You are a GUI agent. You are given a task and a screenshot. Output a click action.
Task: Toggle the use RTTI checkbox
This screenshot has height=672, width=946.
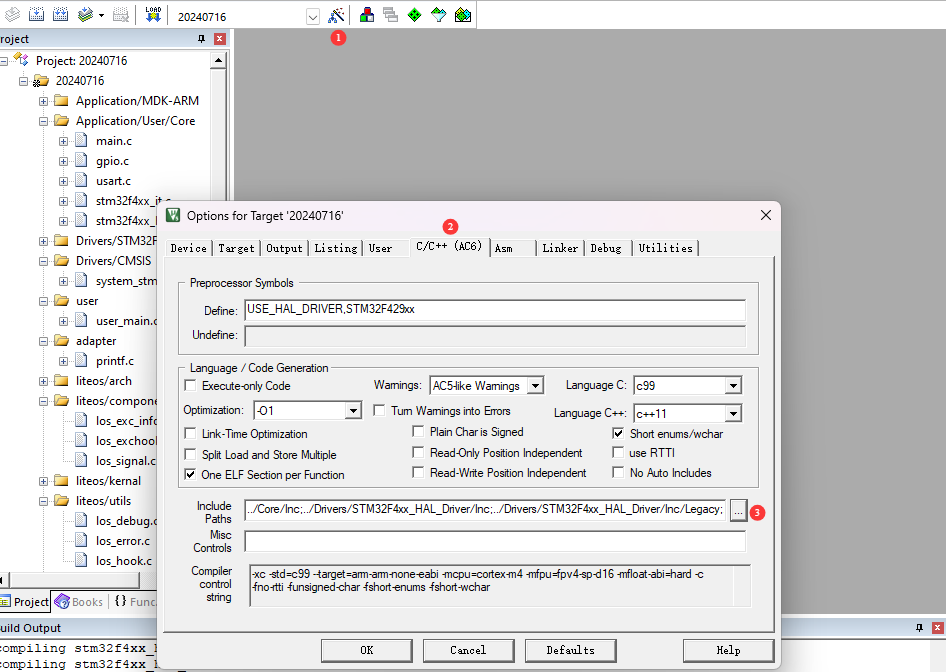[x=618, y=452]
